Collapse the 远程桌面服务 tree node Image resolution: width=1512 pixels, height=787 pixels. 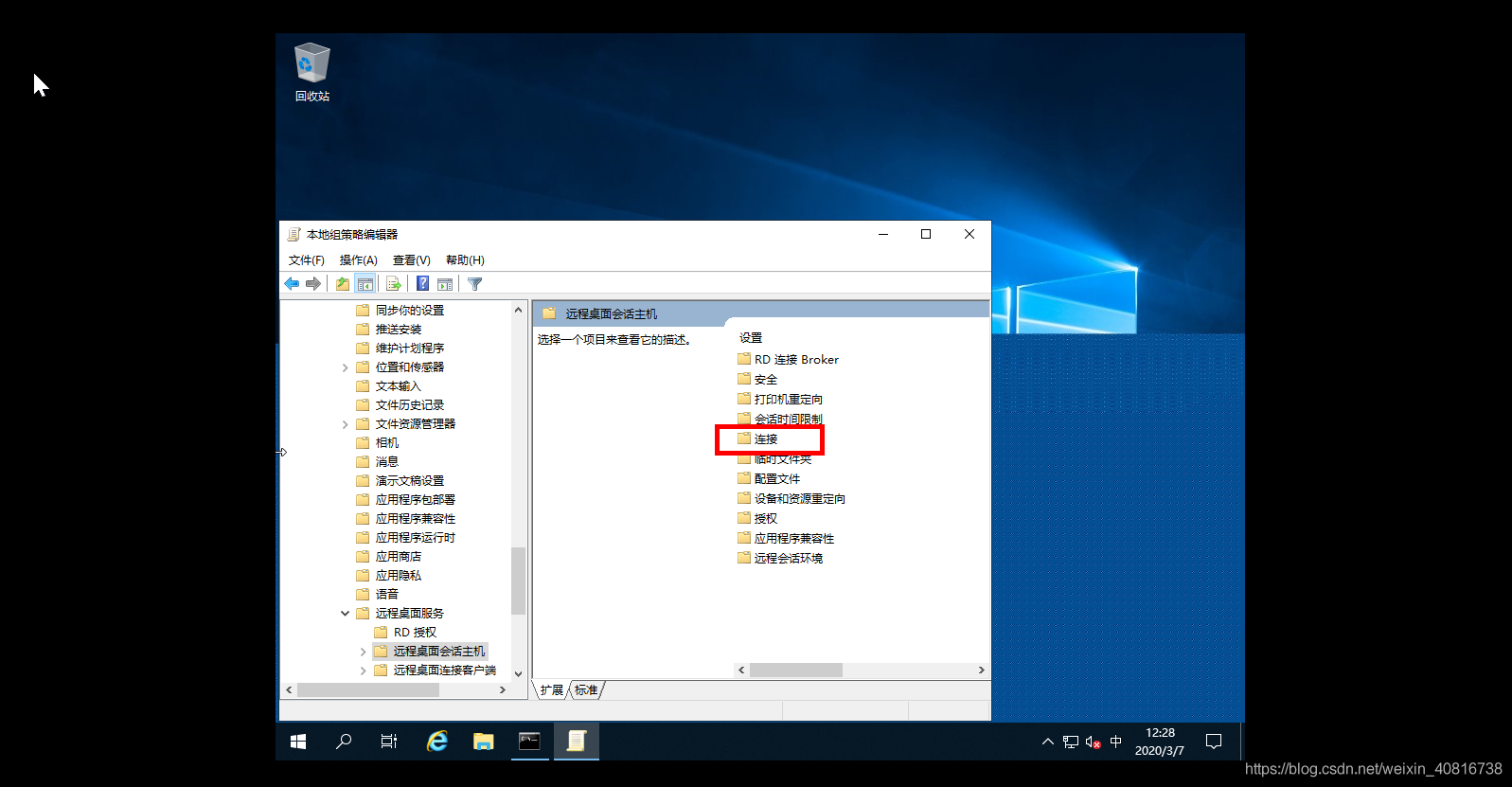click(346, 614)
